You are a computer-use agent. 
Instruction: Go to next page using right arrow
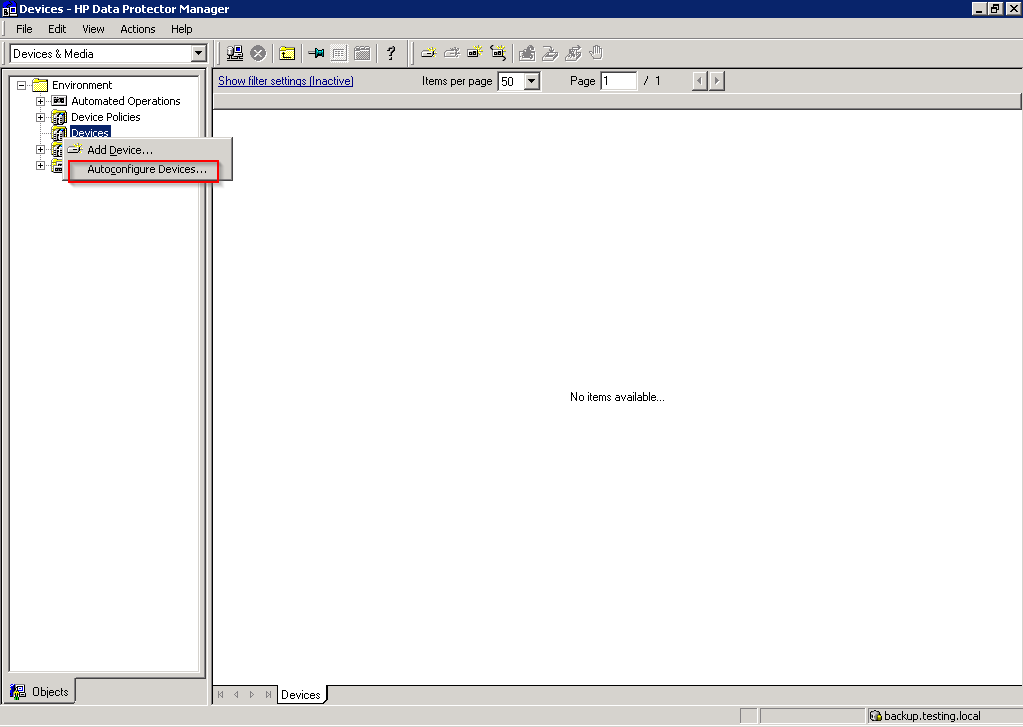(716, 81)
